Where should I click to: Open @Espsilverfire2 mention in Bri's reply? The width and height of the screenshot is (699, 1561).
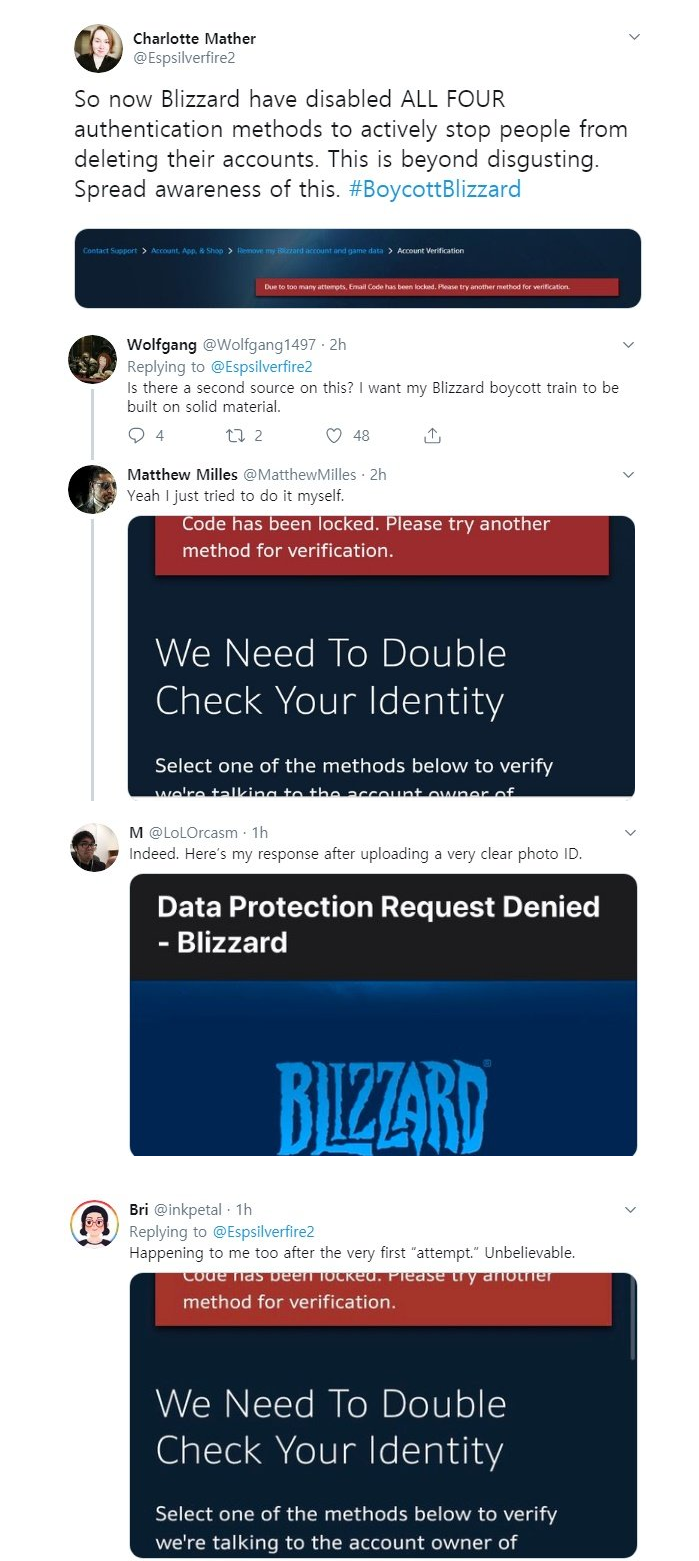(x=264, y=1232)
